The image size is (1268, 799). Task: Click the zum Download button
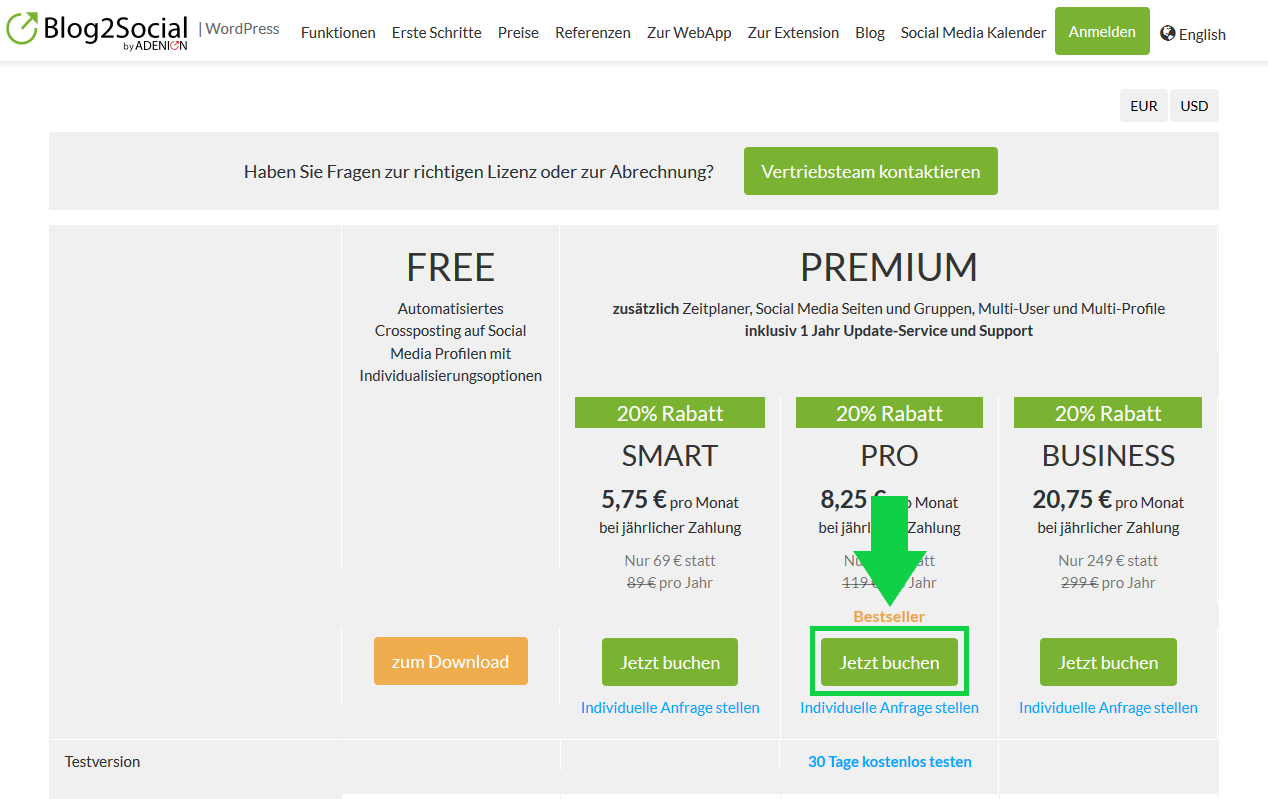point(450,661)
